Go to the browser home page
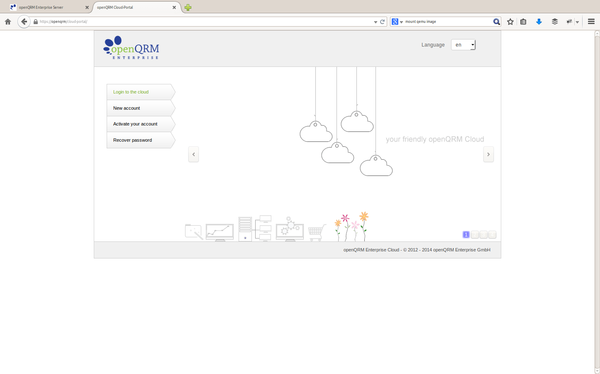The image size is (600, 374). coord(8,22)
